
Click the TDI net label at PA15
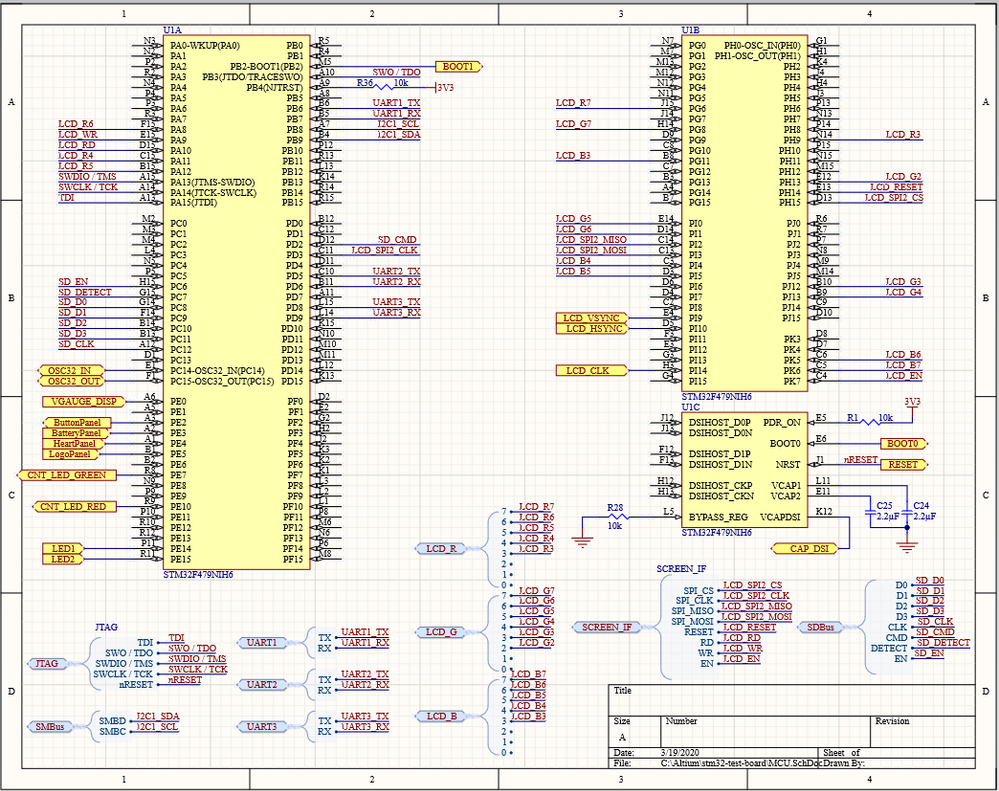pos(66,197)
